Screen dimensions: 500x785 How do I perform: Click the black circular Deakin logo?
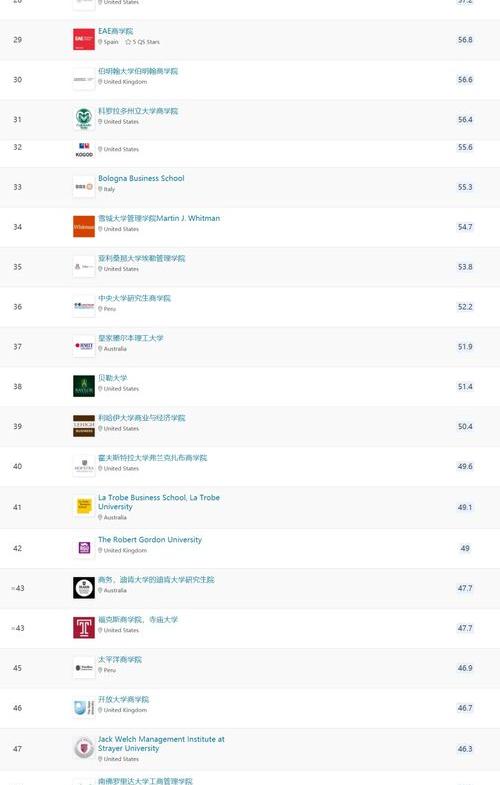(84, 588)
